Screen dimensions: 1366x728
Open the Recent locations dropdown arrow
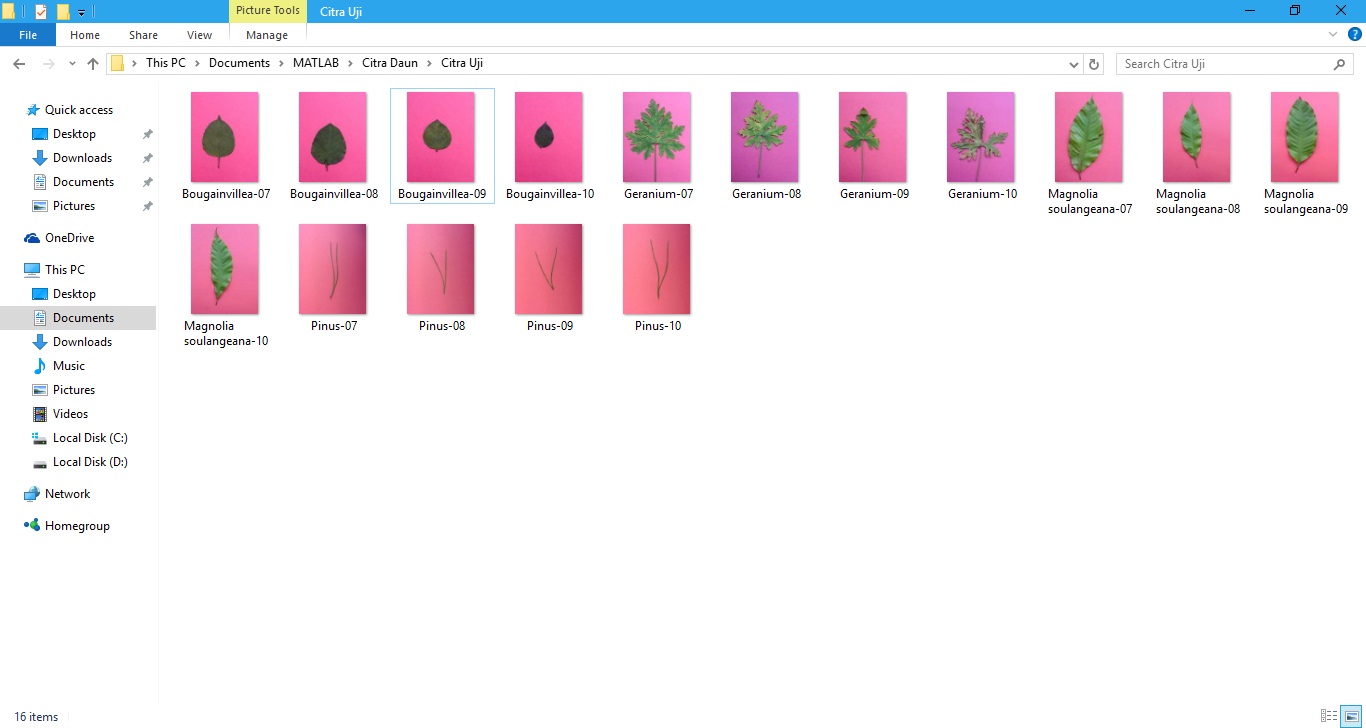point(72,64)
